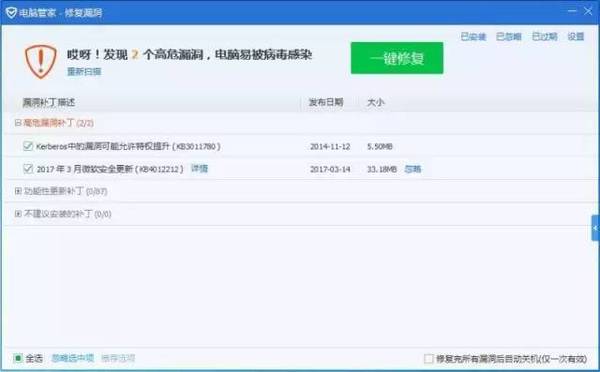Open the 已过期 patches list

[545, 37]
